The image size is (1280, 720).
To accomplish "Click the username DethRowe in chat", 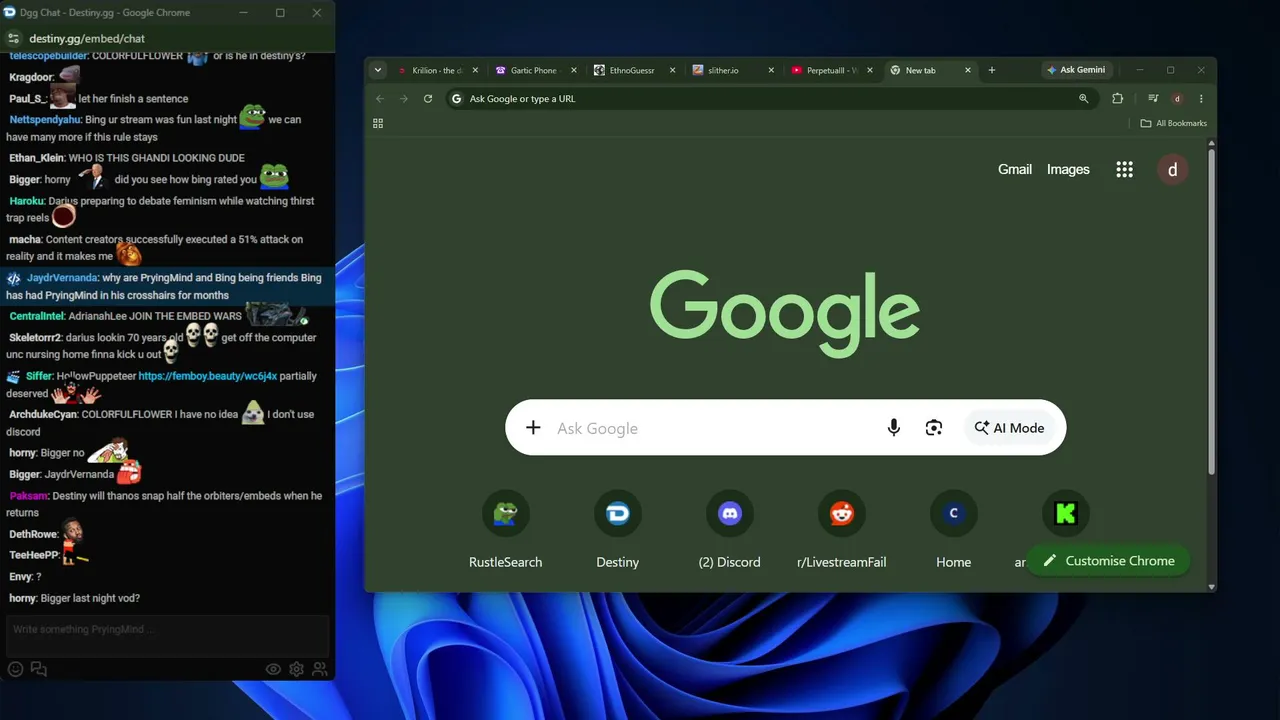I will tap(33, 534).
